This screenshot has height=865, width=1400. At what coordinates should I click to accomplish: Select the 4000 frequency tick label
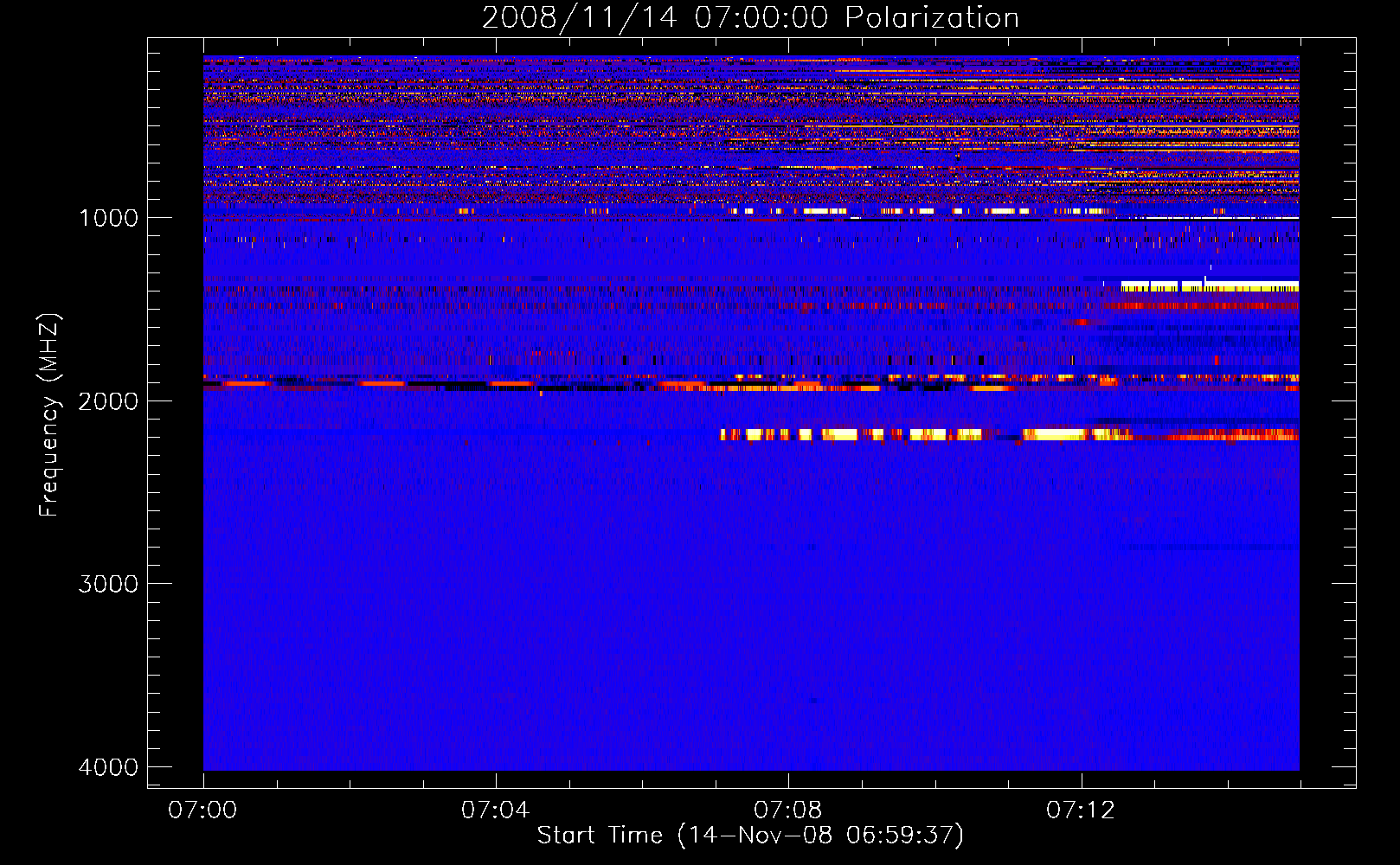[x=108, y=767]
